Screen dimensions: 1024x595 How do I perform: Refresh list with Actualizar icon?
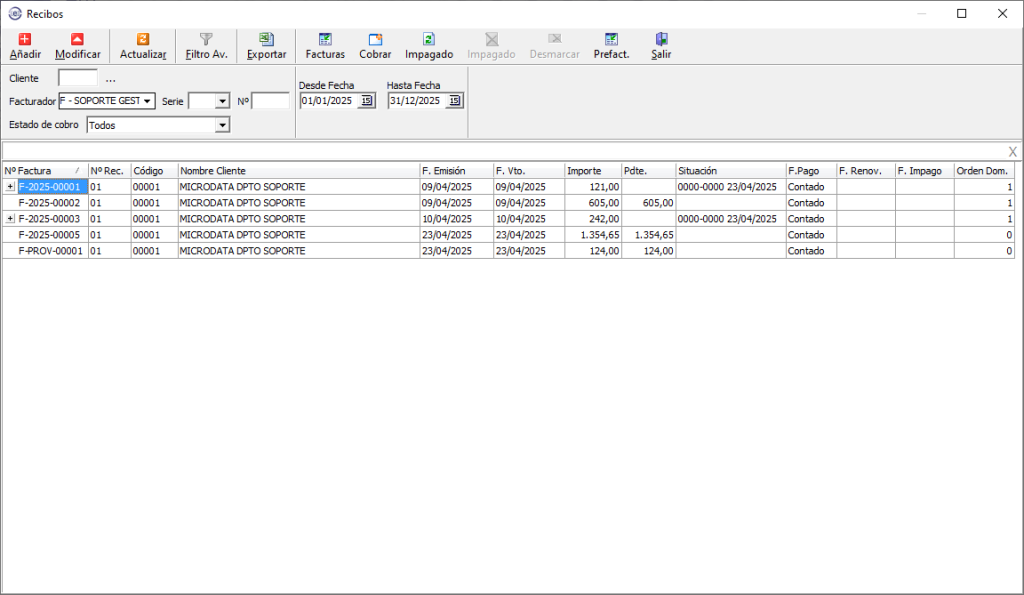[x=143, y=40]
